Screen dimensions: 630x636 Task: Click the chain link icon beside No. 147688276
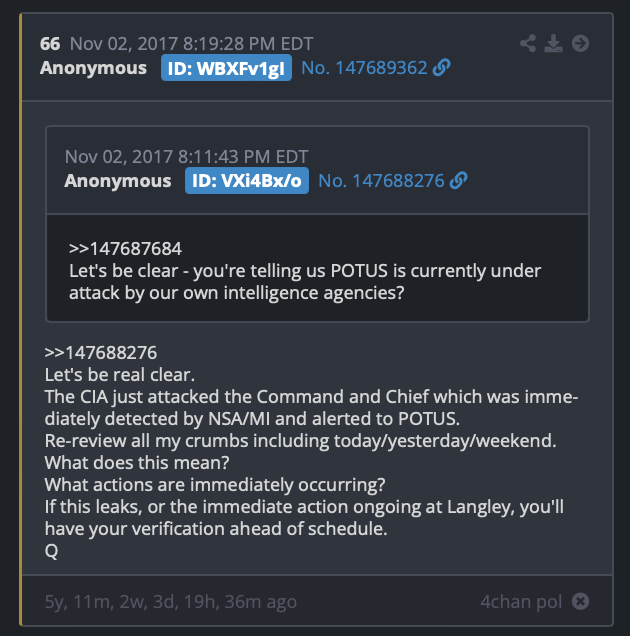pyautogui.click(x=459, y=180)
